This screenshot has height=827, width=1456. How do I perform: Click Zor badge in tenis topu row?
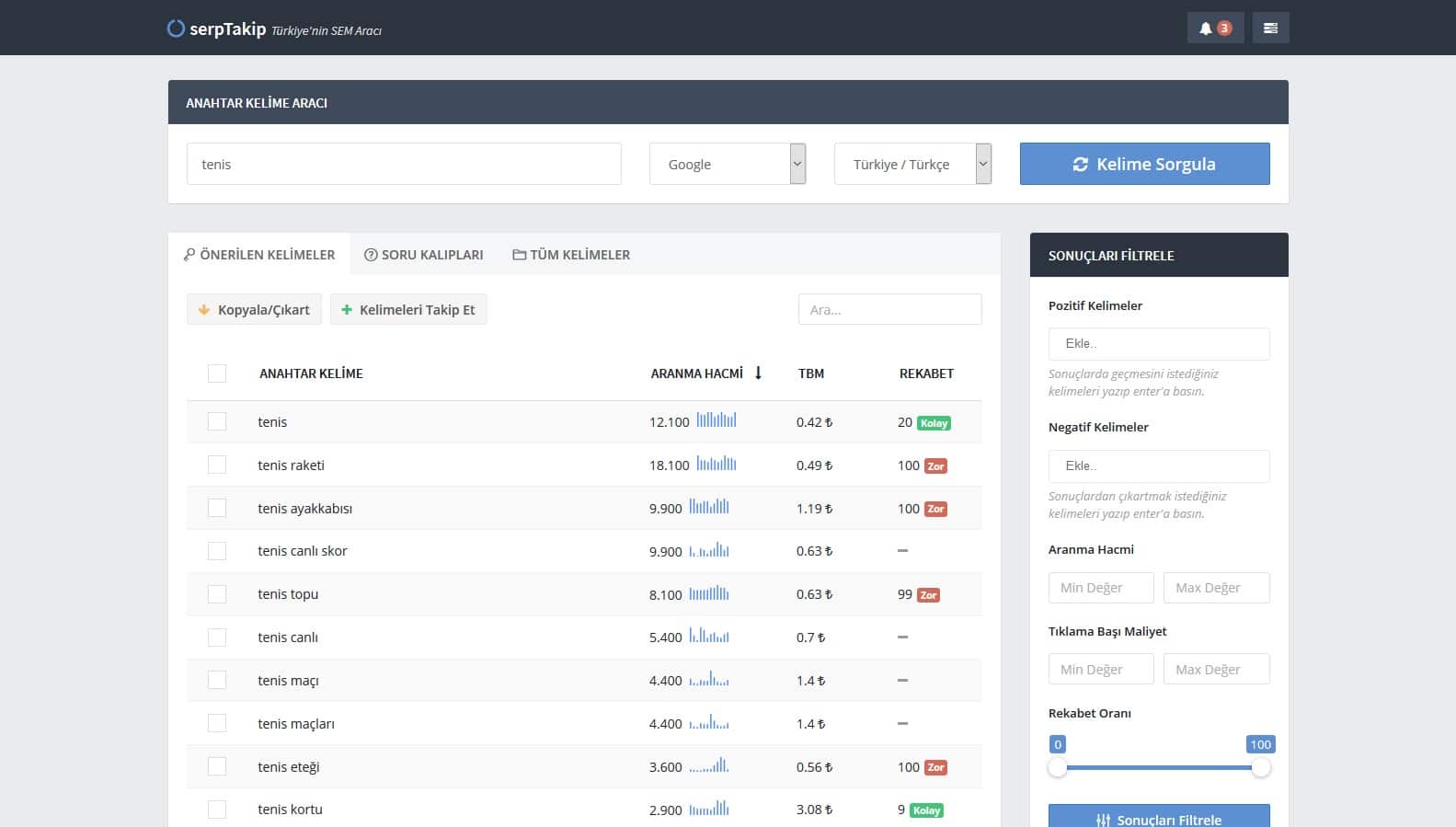pyautogui.click(x=928, y=595)
